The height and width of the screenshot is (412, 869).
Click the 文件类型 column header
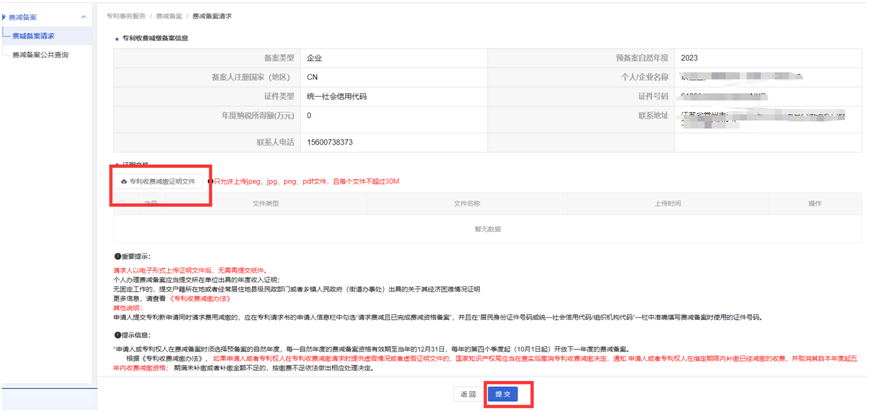click(x=265, y=204)
